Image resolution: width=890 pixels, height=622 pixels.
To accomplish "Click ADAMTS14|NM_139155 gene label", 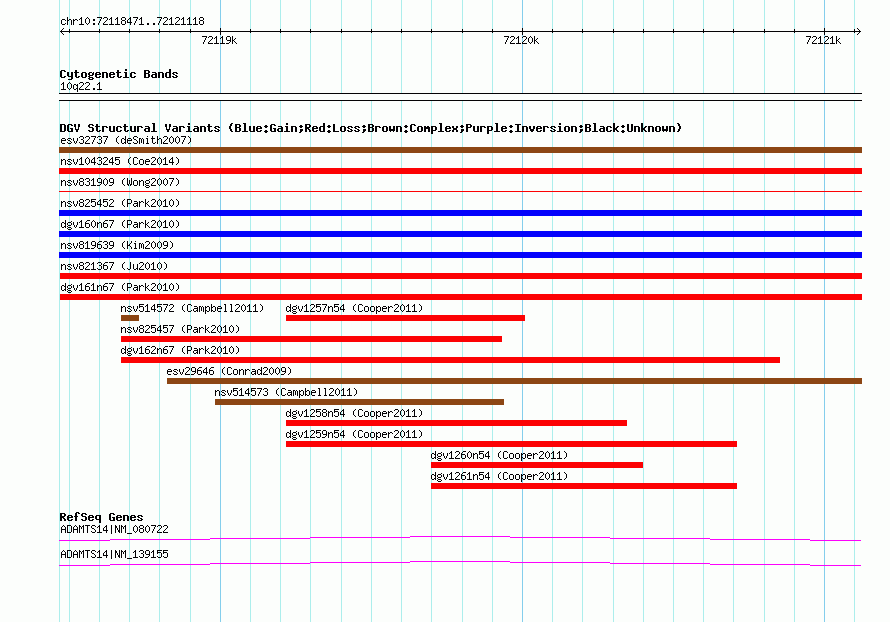I will tap(114, 554).
